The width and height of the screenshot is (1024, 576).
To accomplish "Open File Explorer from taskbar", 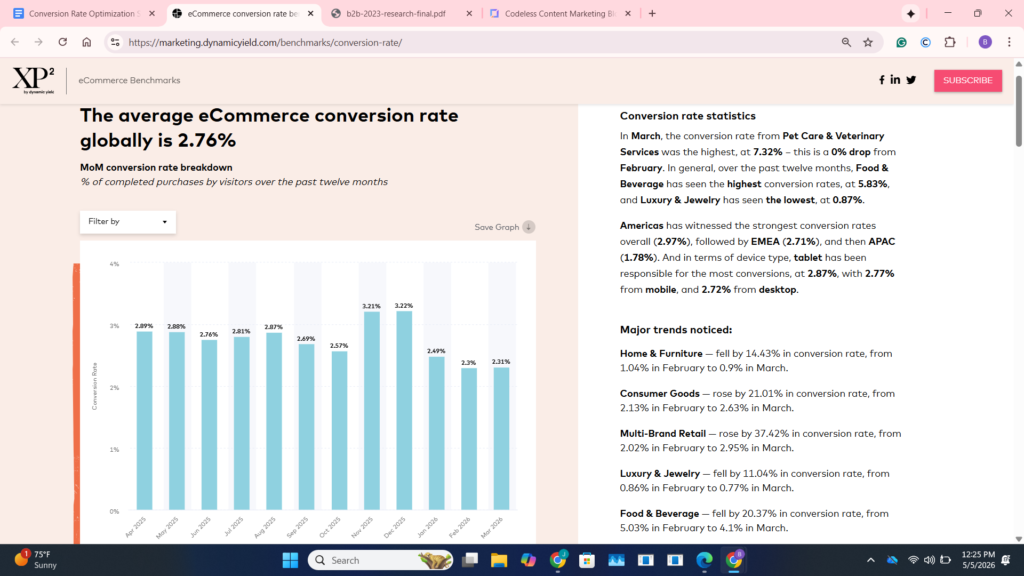I will pos(499,560).
